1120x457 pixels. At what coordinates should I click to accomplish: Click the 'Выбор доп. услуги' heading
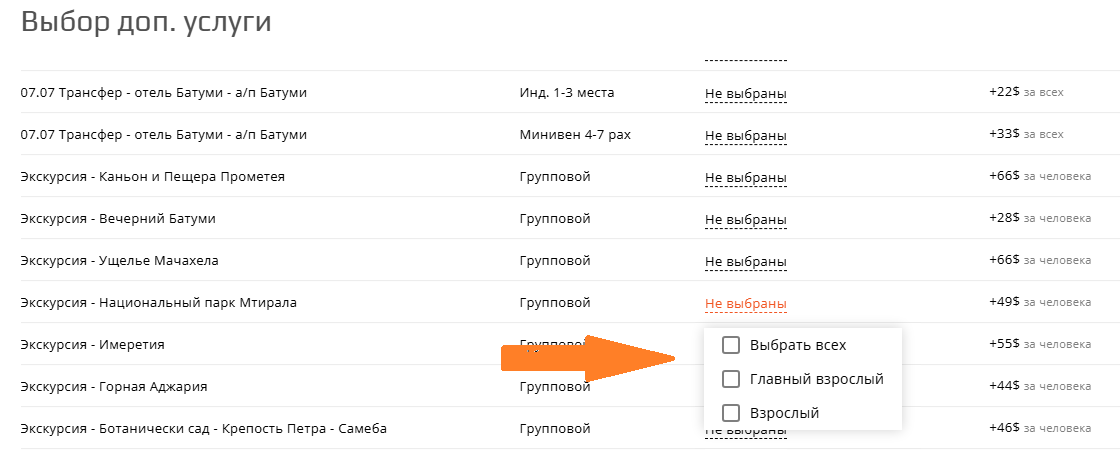146,22
